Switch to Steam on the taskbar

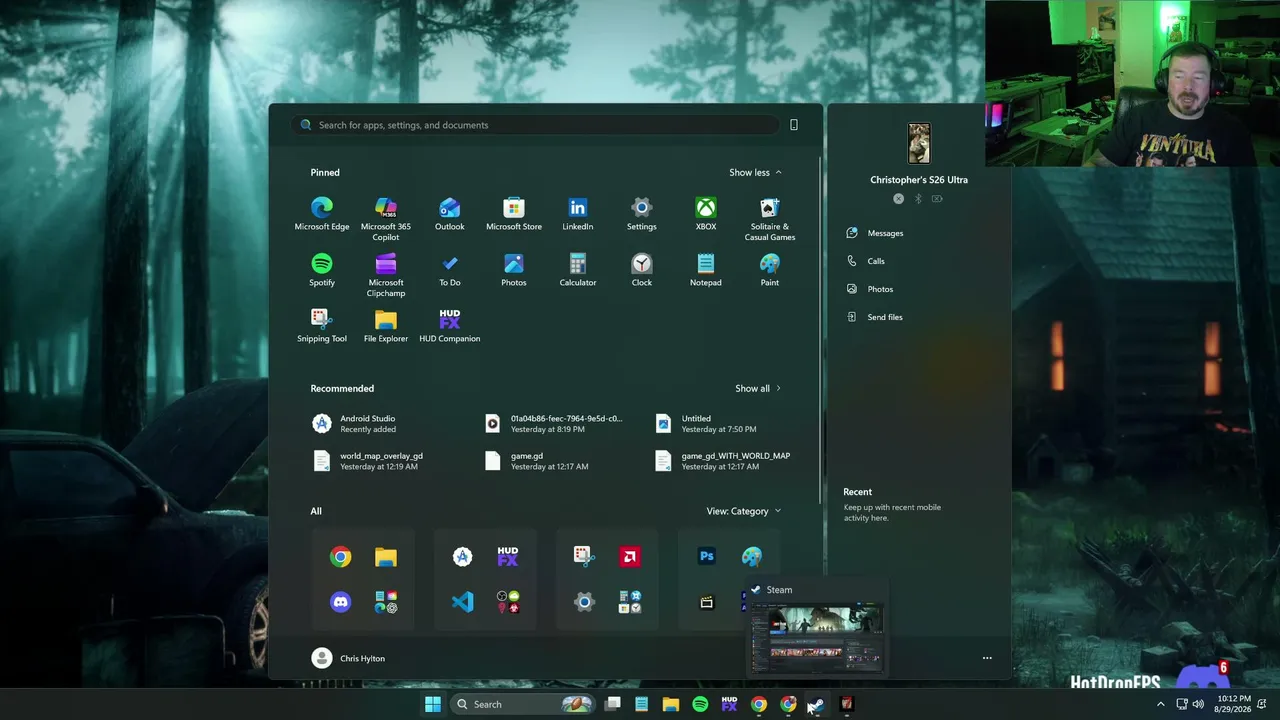[817, 704]
